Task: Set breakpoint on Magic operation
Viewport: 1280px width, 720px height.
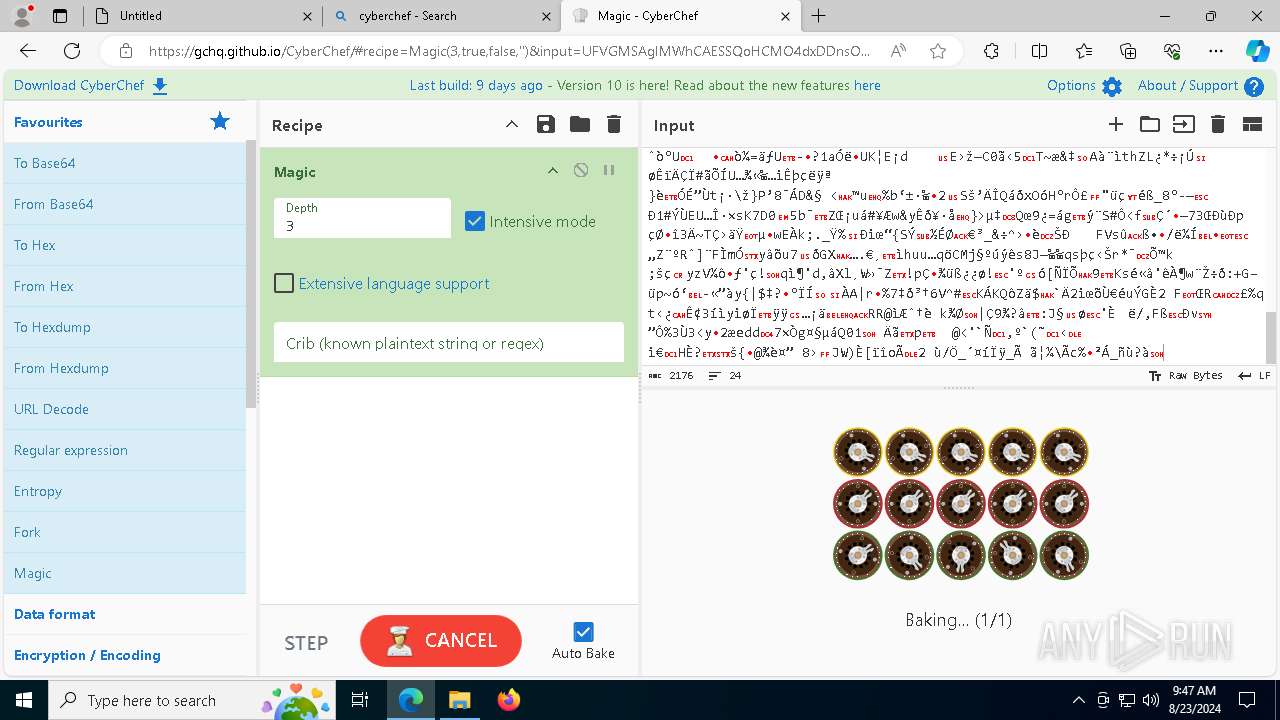Action: tap(609, 171)
